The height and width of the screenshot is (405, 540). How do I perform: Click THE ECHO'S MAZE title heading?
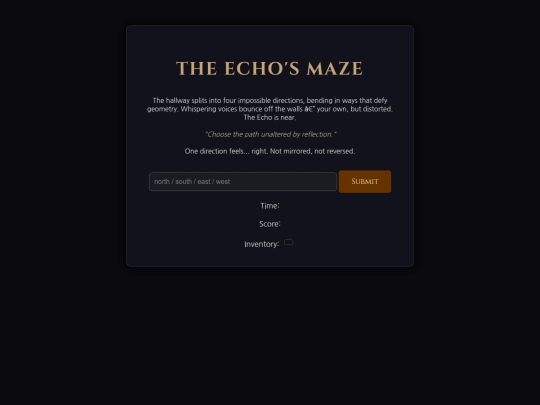click(270, 69)
